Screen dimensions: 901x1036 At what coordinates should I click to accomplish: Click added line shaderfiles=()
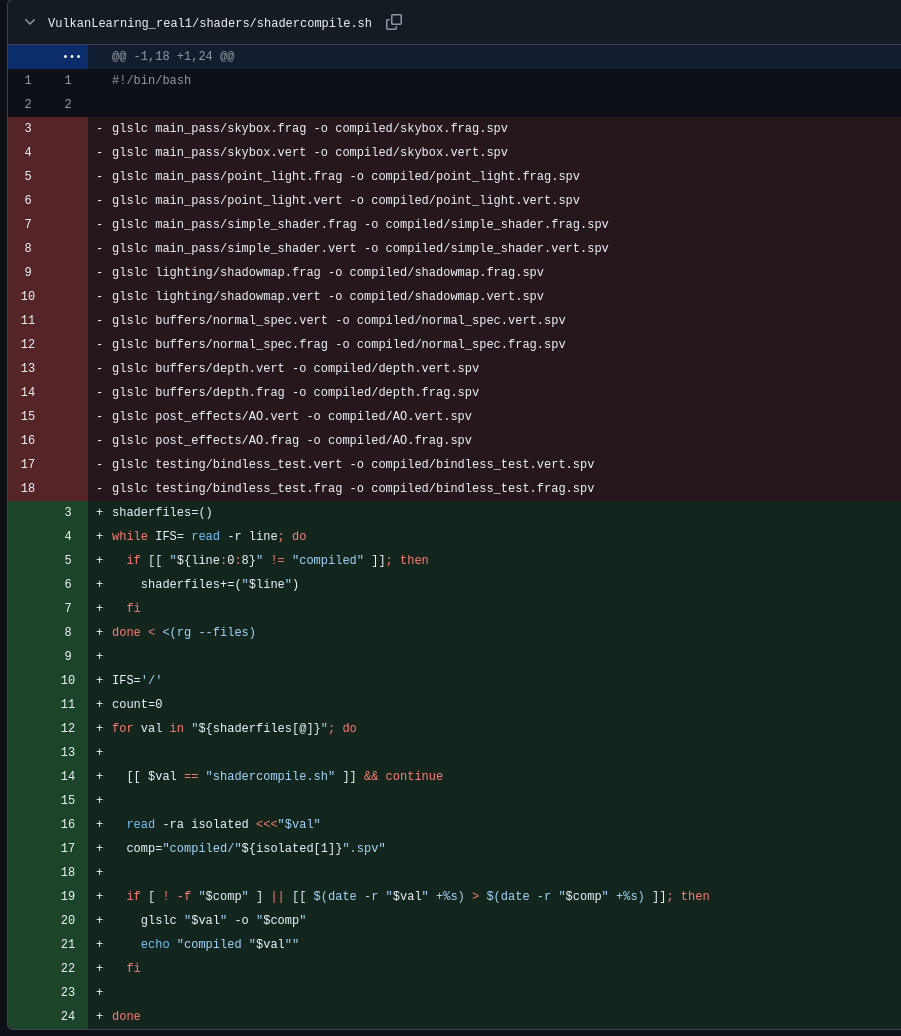(x=162, y=513)
